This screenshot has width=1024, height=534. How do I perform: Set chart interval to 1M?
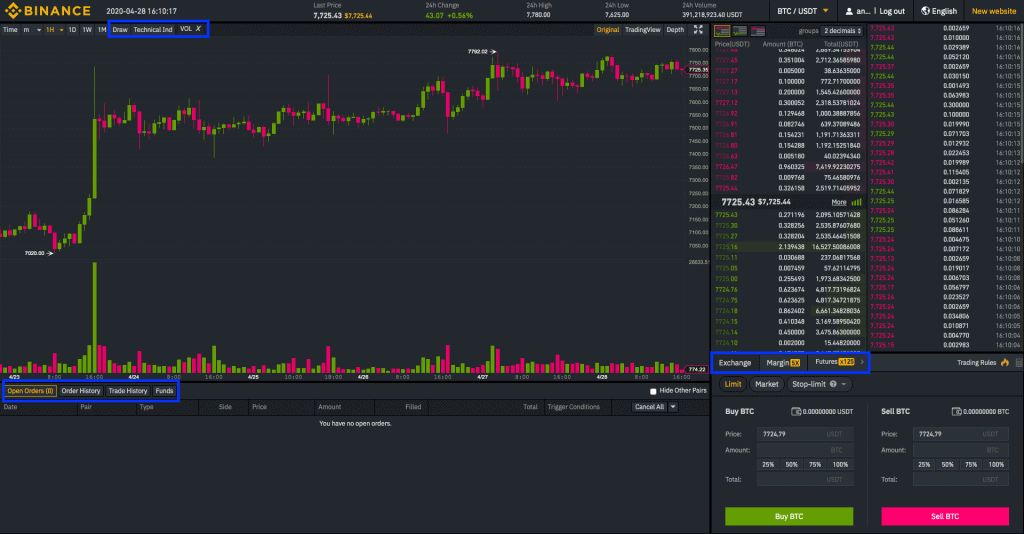102,29
